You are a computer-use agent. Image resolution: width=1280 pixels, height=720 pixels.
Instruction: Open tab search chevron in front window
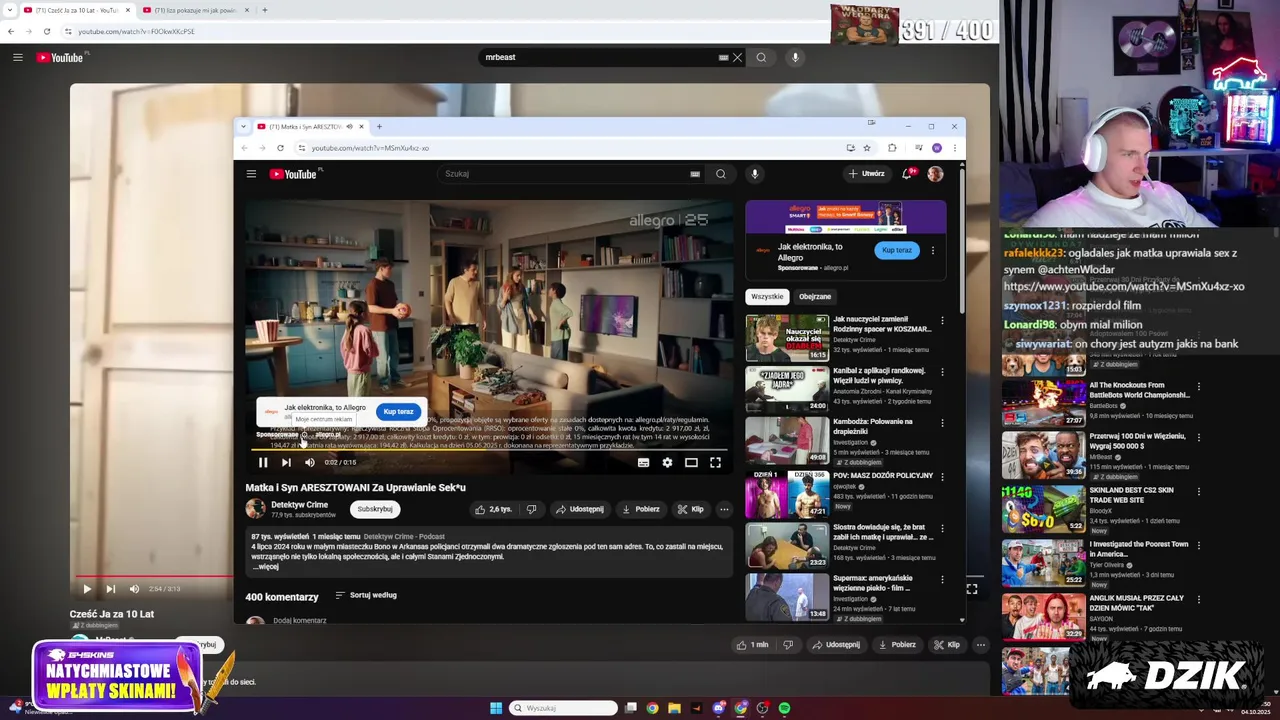point(243,127)
